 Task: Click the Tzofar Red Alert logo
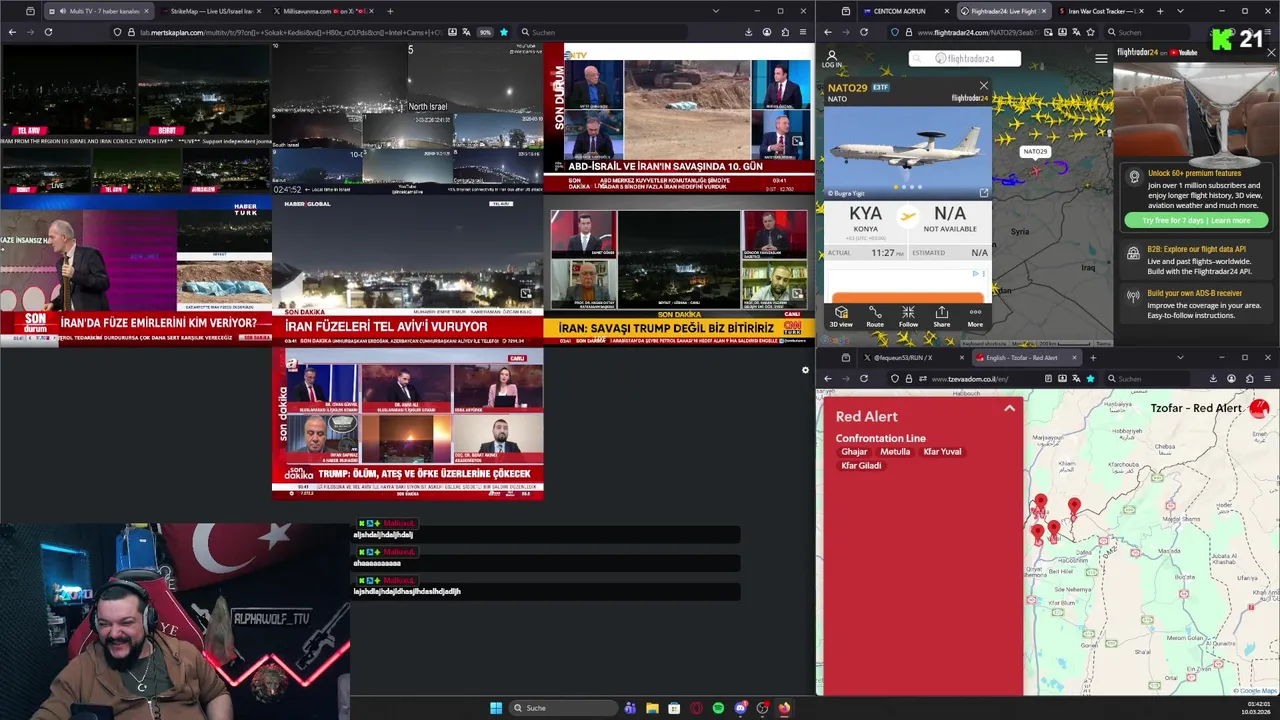[1259, 408]
